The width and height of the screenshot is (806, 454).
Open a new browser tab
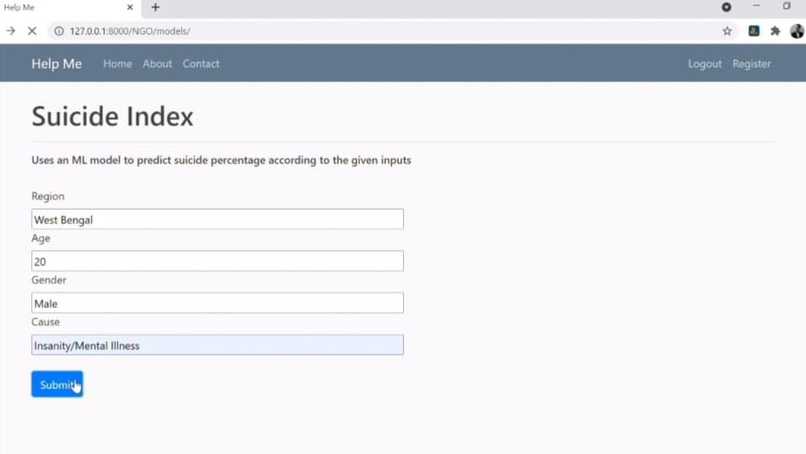[x=155, y=7]
